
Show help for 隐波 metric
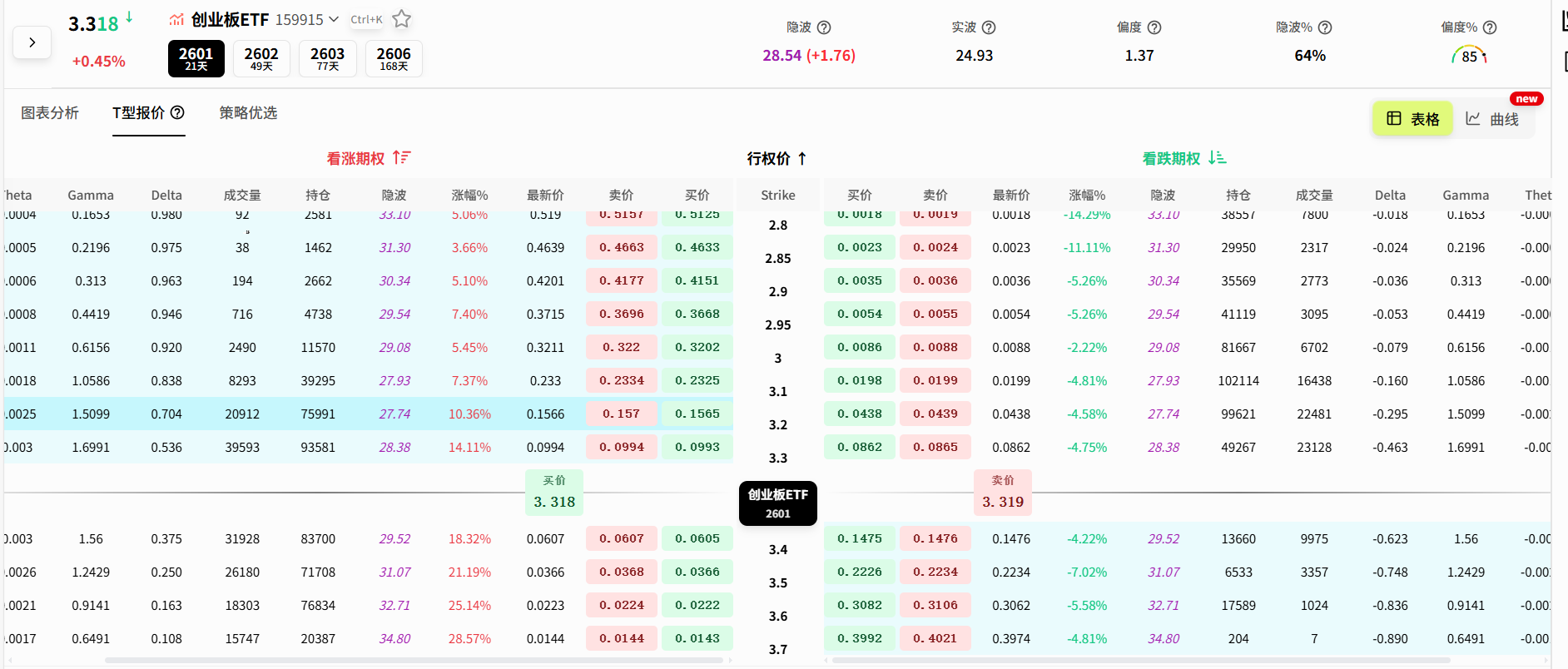(824, 27)
